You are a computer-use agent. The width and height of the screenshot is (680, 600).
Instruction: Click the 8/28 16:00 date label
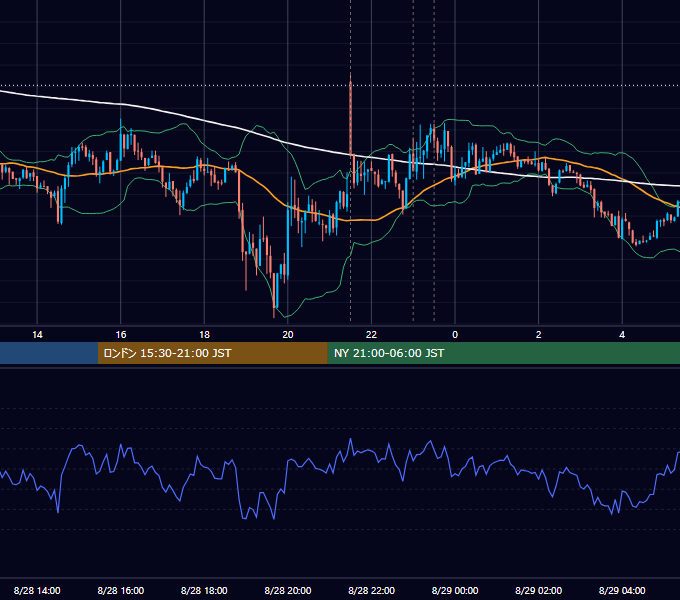coord(121,590)
